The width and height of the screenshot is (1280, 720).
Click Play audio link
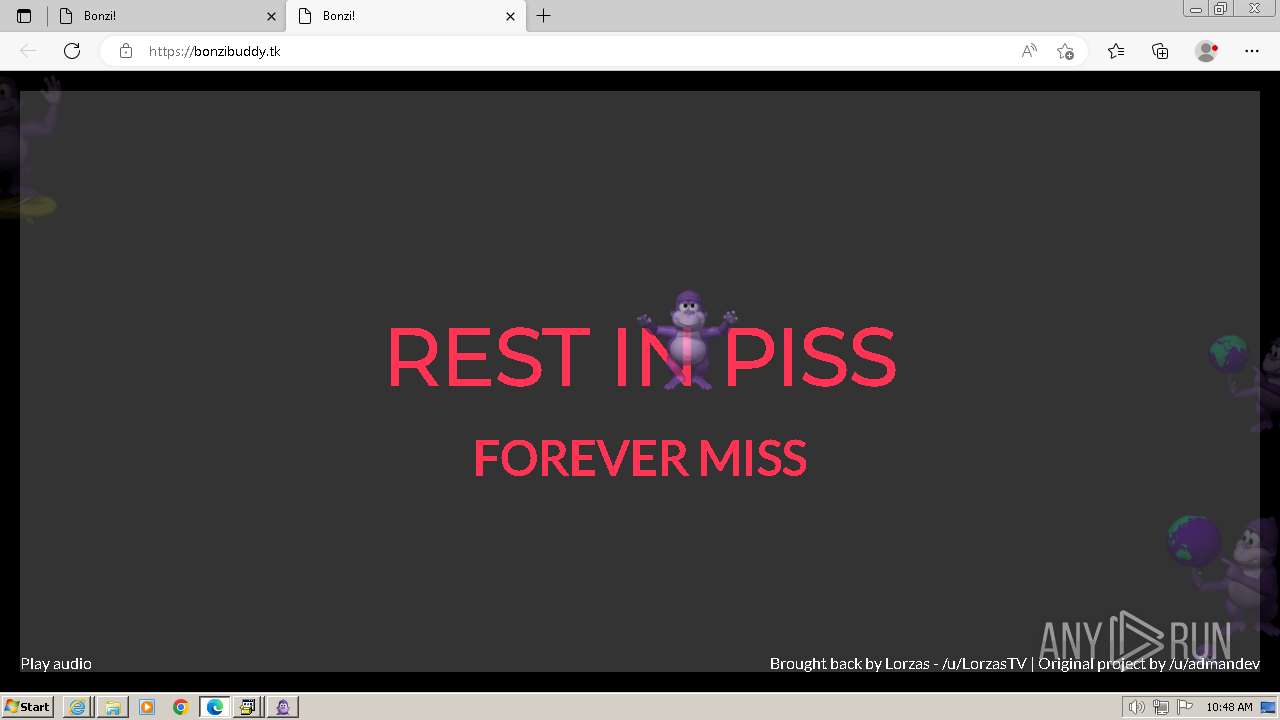pyautogui.click(x=56, y=663)
